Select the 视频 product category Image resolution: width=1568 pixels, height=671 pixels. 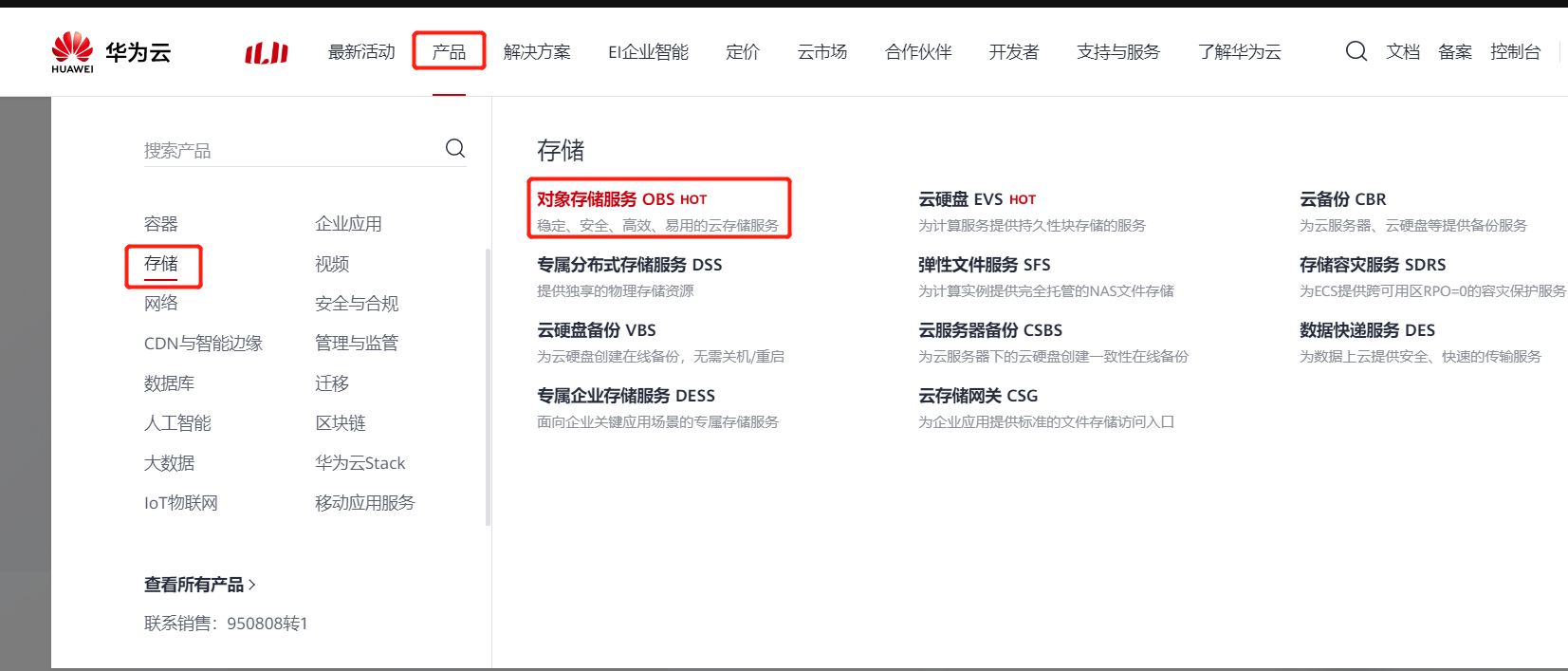pyautogui.click(x=332, y=264)
